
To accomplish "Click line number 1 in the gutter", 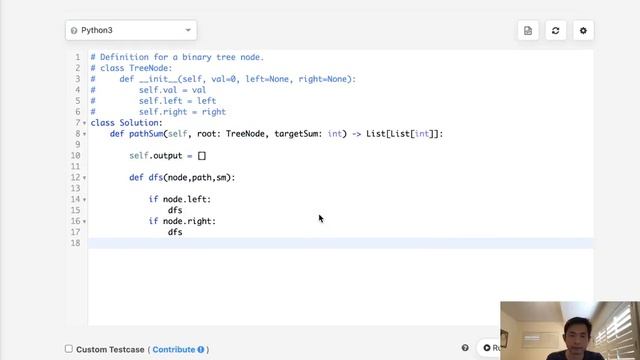I will [78, 57].
